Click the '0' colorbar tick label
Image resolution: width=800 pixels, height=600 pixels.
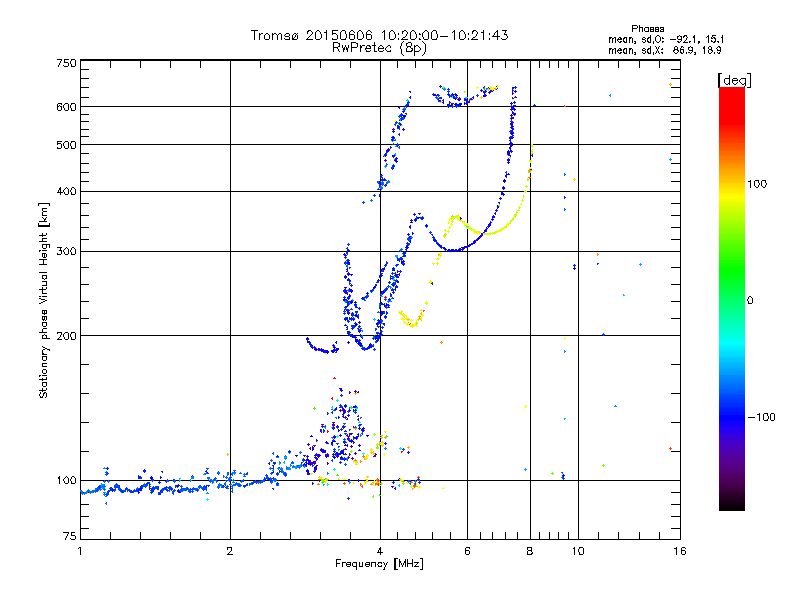point(750,301)
